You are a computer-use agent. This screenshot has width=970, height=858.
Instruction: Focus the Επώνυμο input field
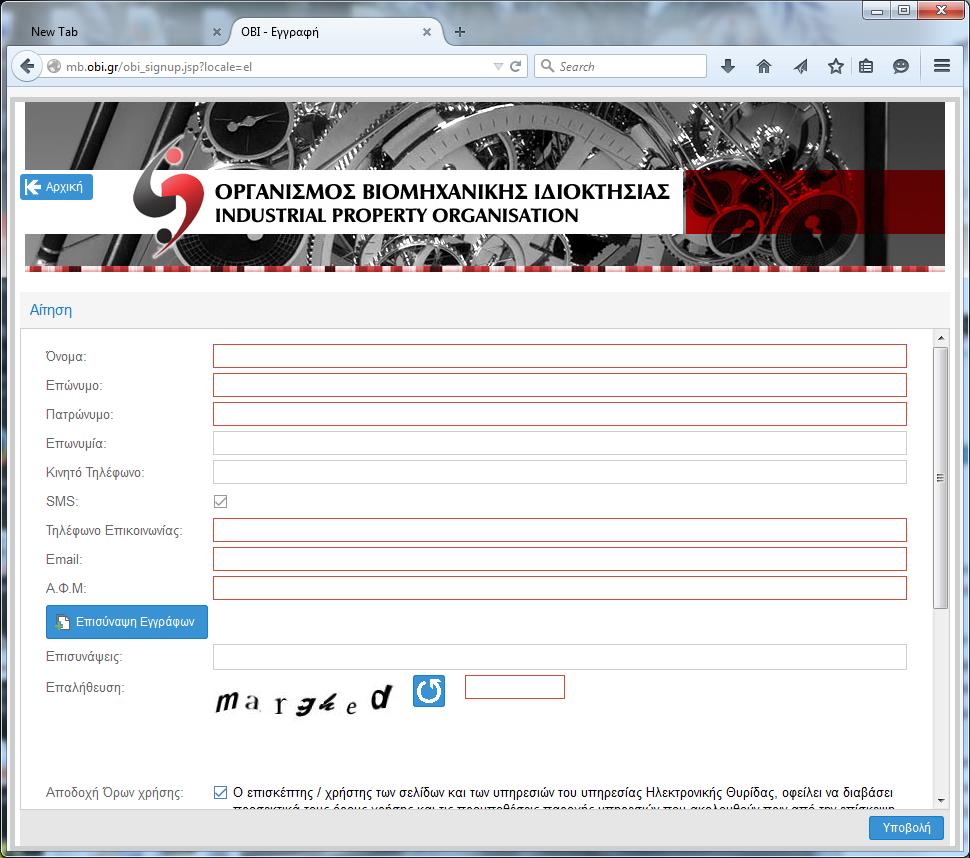pyautogui.click(x=560, y=385)
